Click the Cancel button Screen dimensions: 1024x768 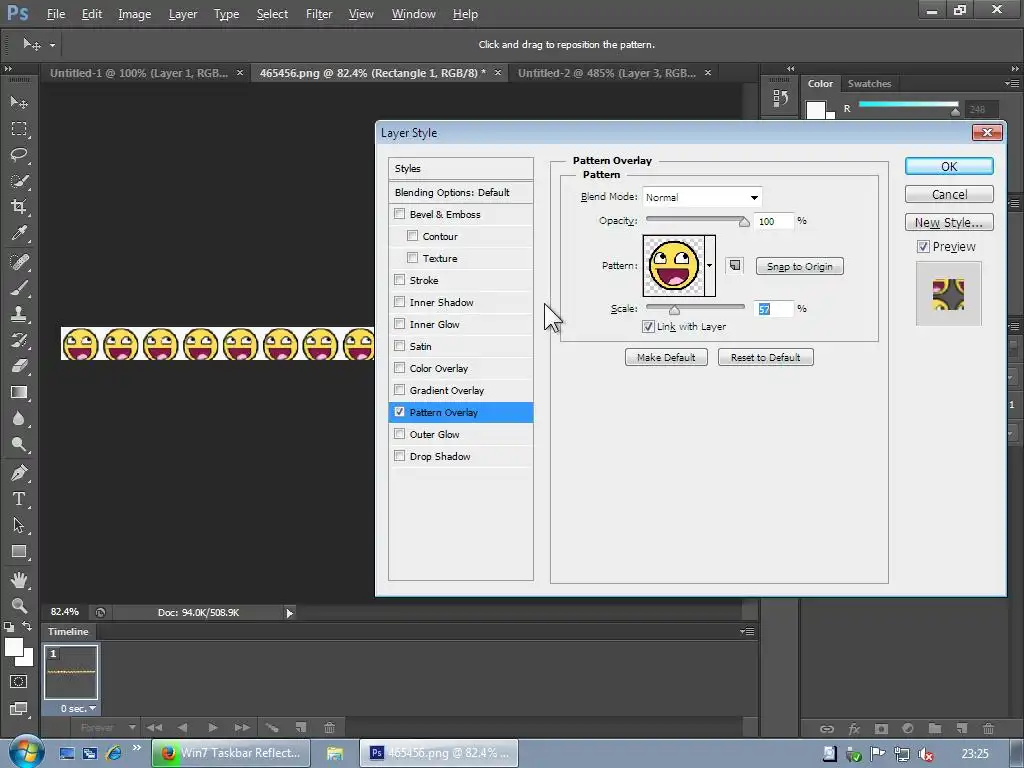pyautogui.click(x=949, y=194)
